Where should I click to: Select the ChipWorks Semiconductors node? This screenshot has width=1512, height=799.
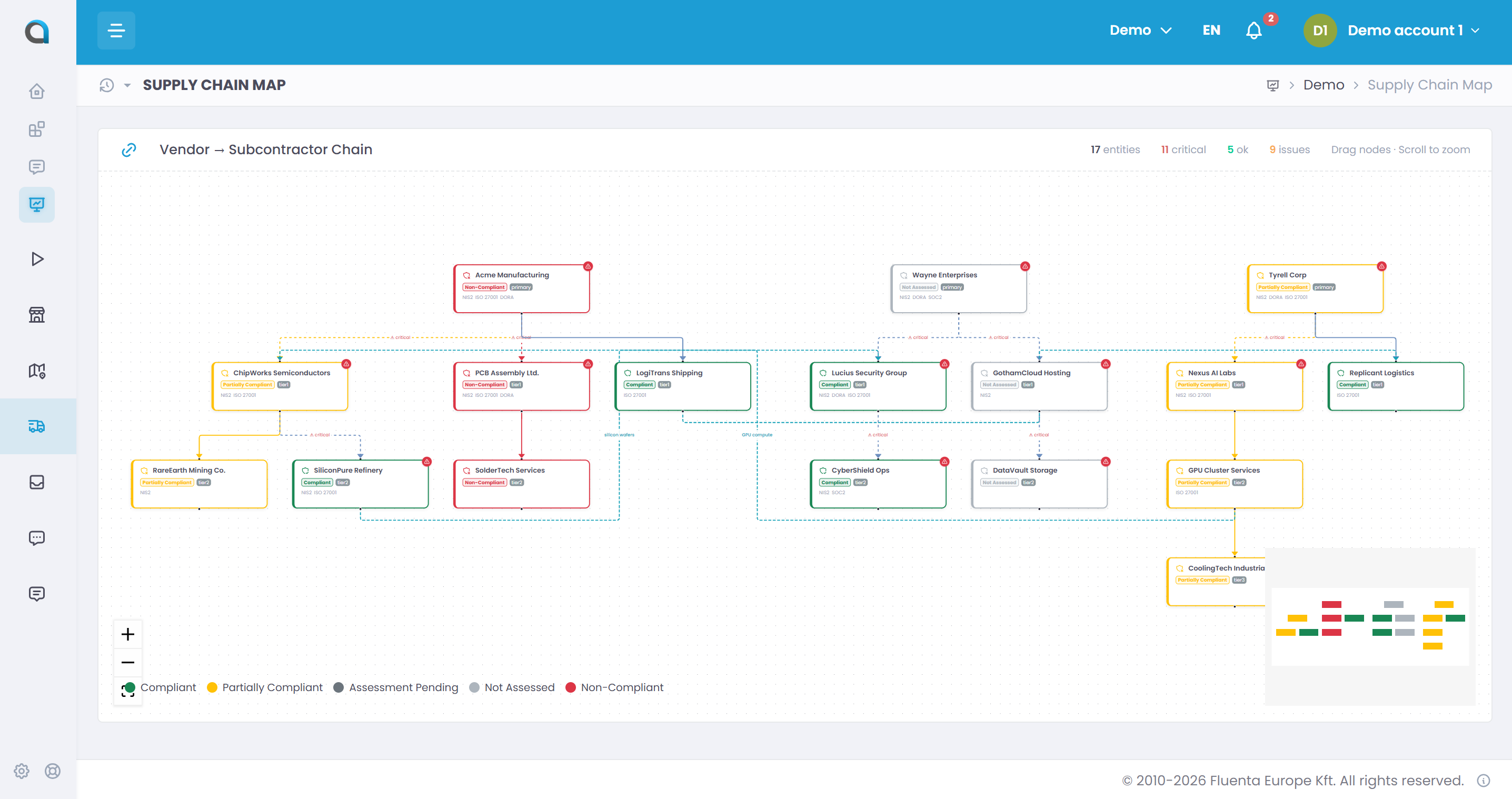tap(280, 386)
